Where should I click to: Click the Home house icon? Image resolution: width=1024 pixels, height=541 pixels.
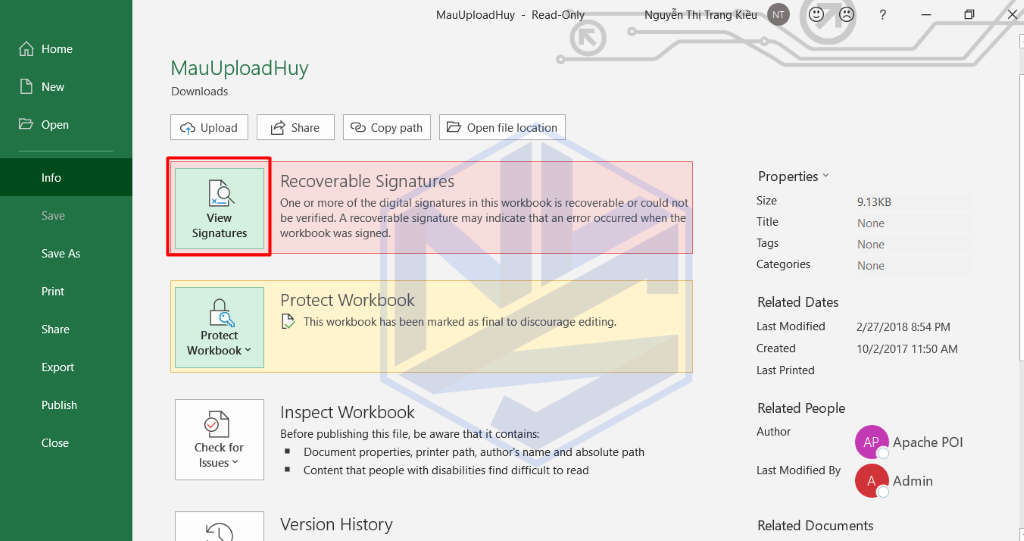click(x=26, y=49)
